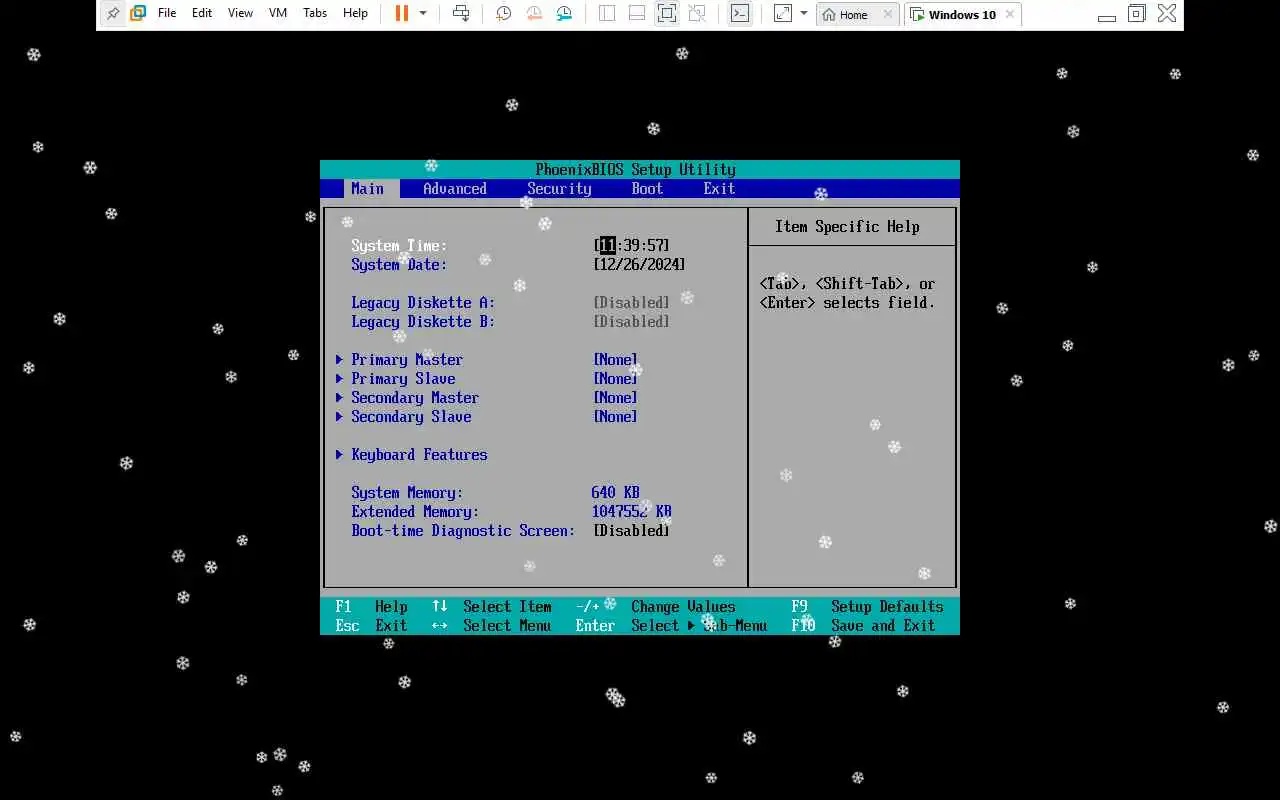
Task: Click the System Time label
Action: [x=399, y=245]
